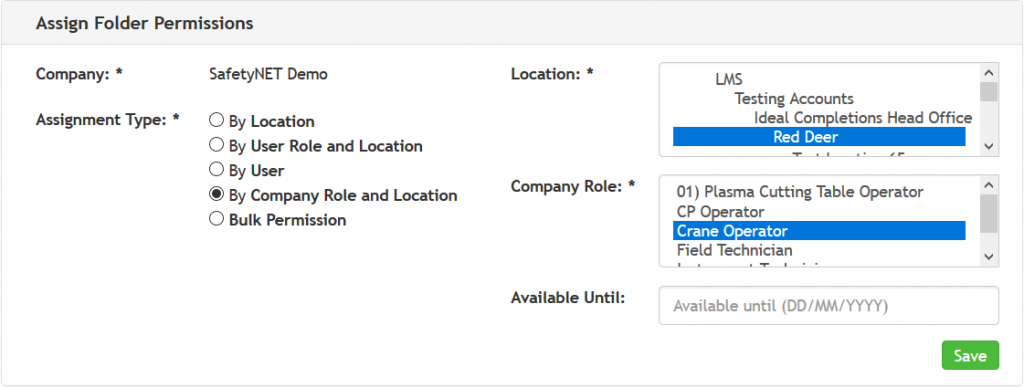The width and height of the screenshot is (1024, 388).
Task: Select the By User assignment type
Action: 216,170
